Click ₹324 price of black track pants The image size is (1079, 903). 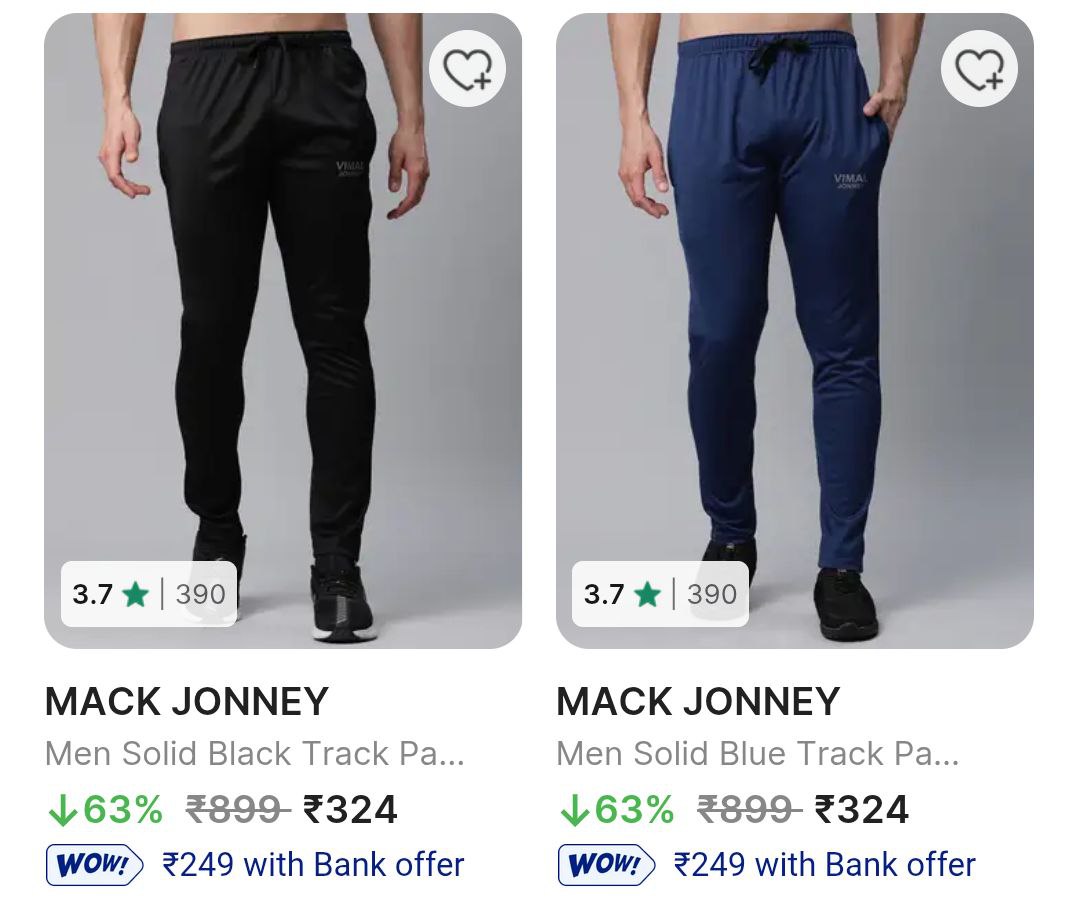[350, 810]
